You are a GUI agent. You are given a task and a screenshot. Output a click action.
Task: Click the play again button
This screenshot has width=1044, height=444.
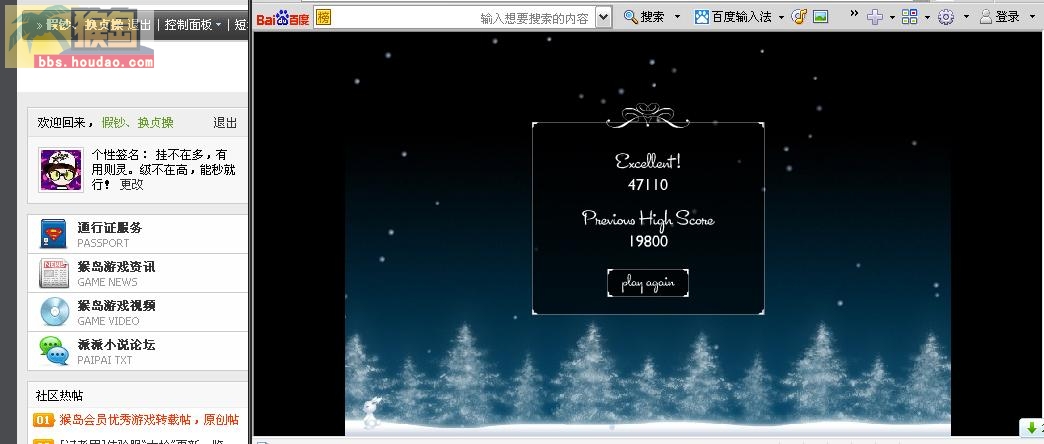point(648,283)
